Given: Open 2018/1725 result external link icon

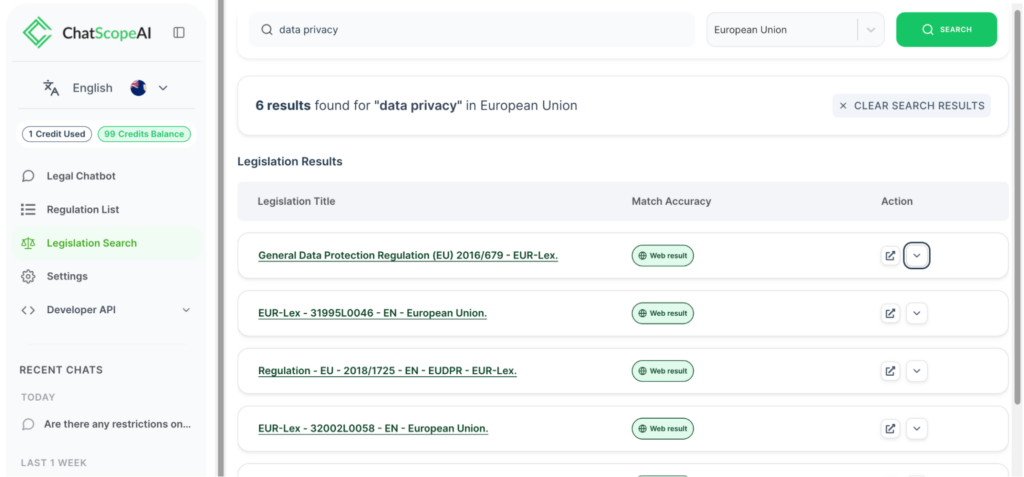Looking at the screenshot, I should (890, 370).
